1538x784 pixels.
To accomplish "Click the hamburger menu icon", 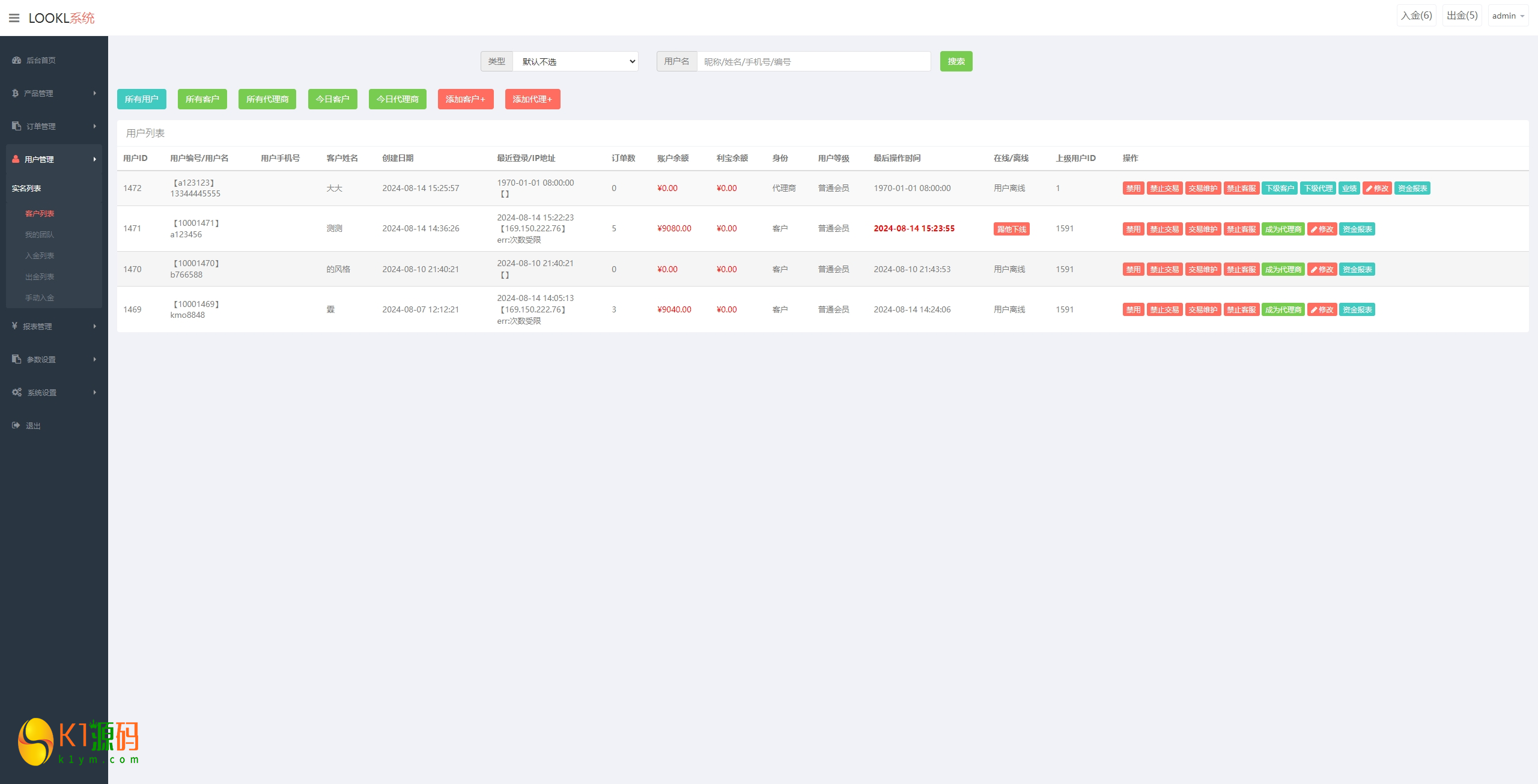I will click(14, 18).
